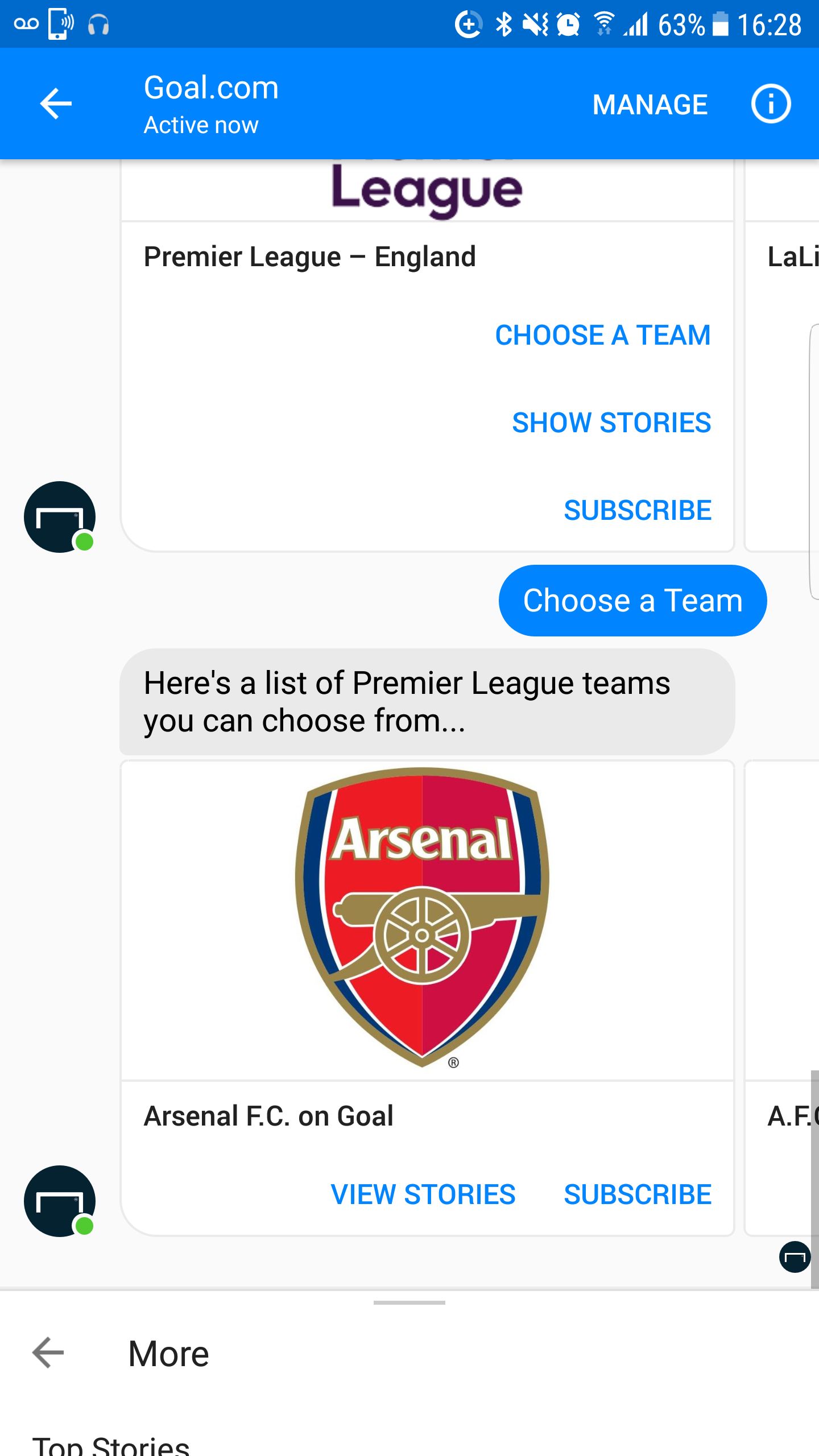
Task: Tap the Goal.com avatar next to Premier League card
Action: point(60,517)
